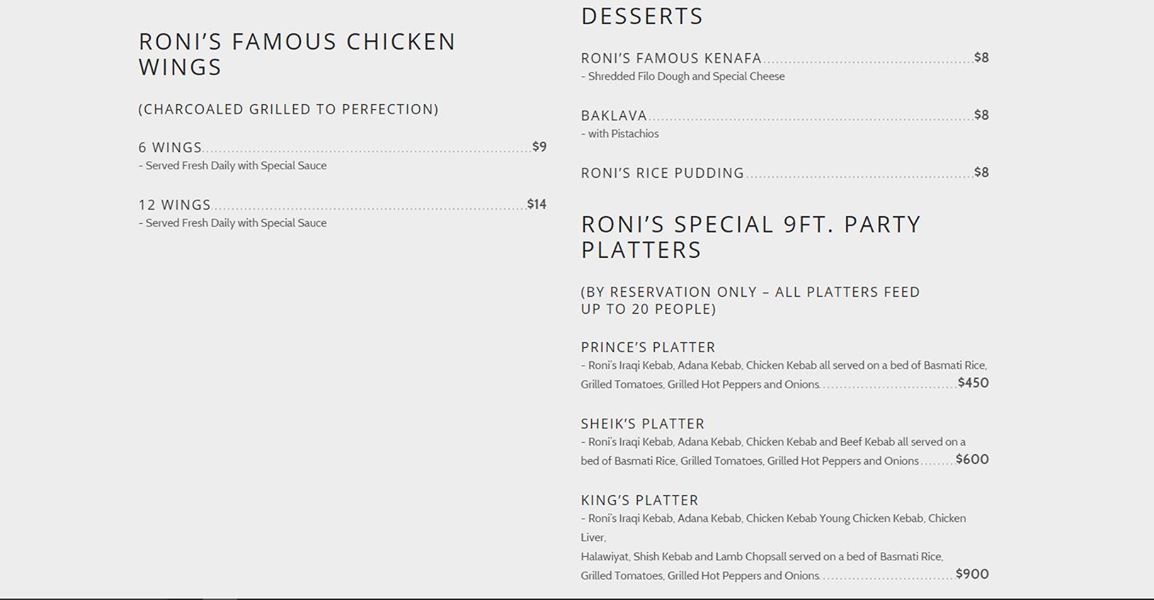Select the King's Platter title

pos(639,500)
